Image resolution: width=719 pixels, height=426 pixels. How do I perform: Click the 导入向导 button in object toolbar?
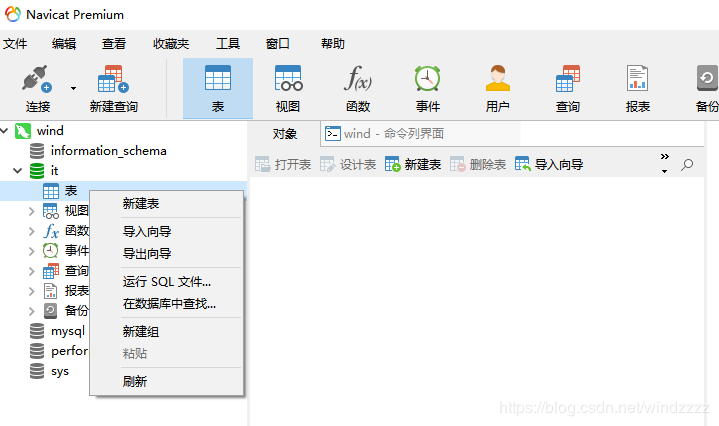(549, 165)
